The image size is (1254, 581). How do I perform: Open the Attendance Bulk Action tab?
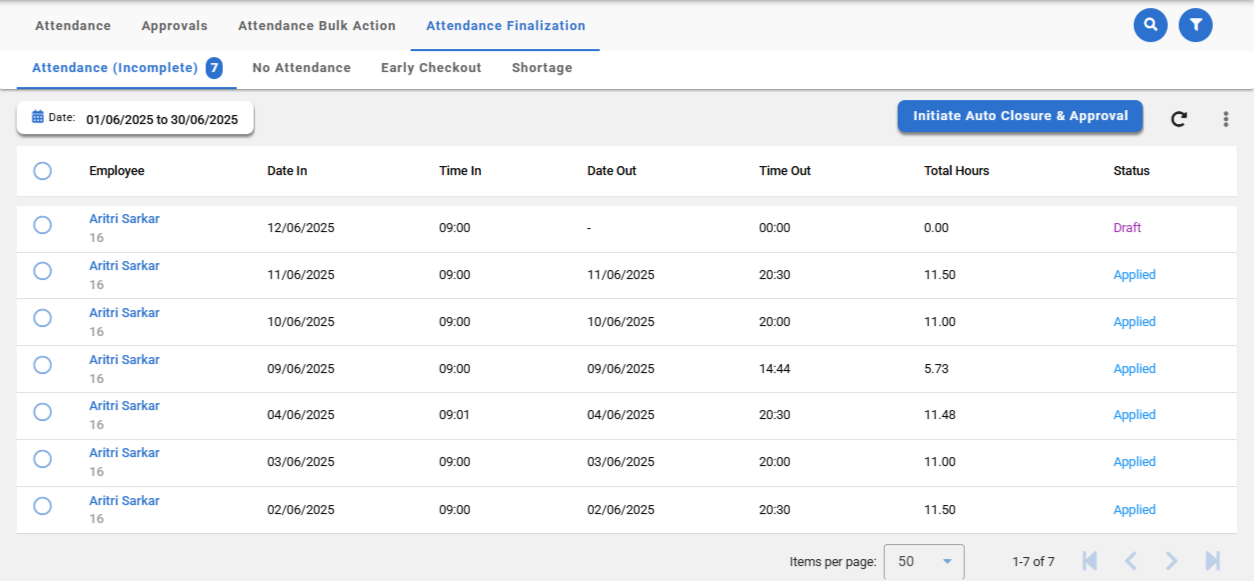[x=316, y=26]
